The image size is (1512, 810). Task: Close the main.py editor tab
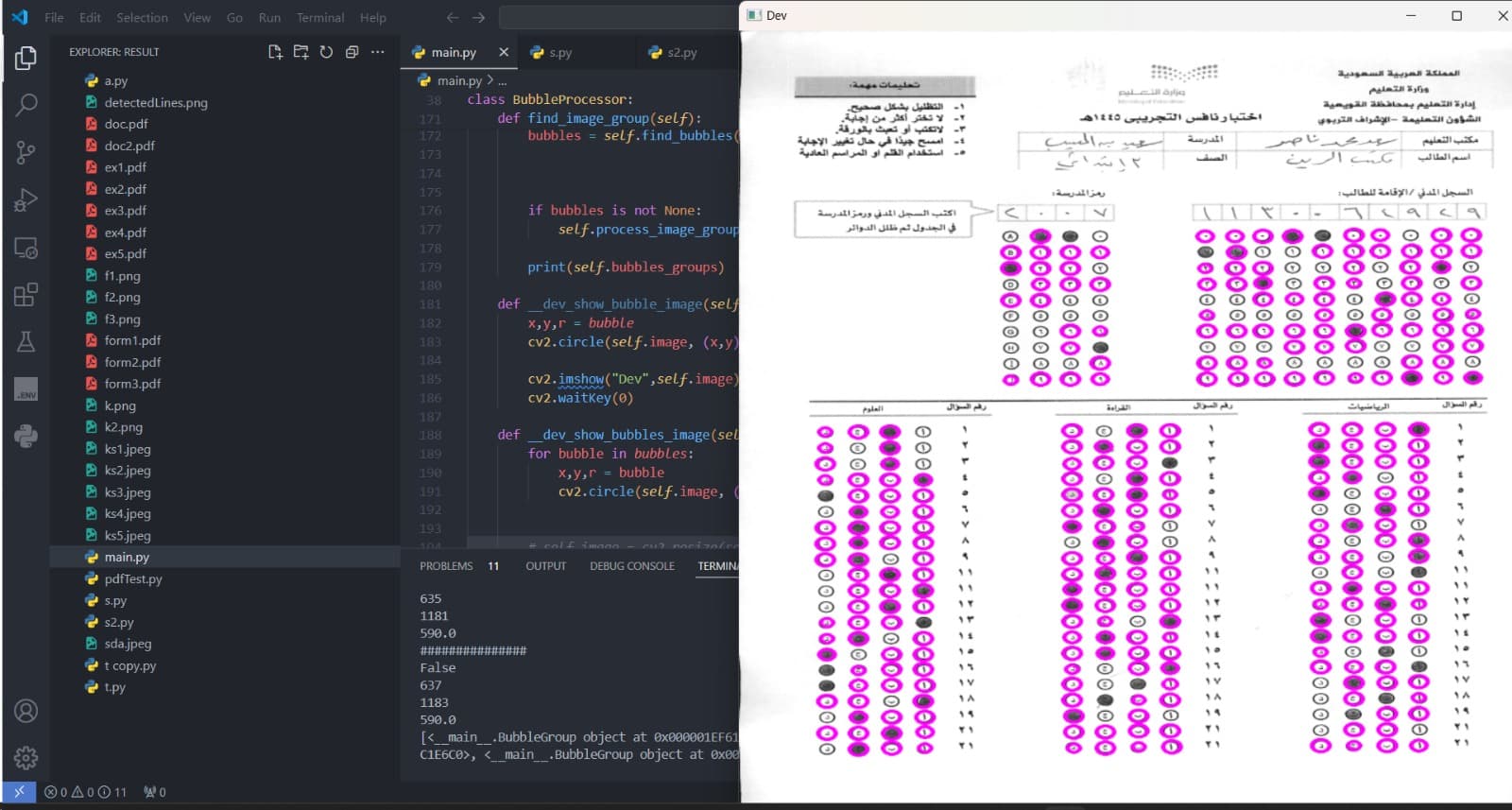click(504, 53)
